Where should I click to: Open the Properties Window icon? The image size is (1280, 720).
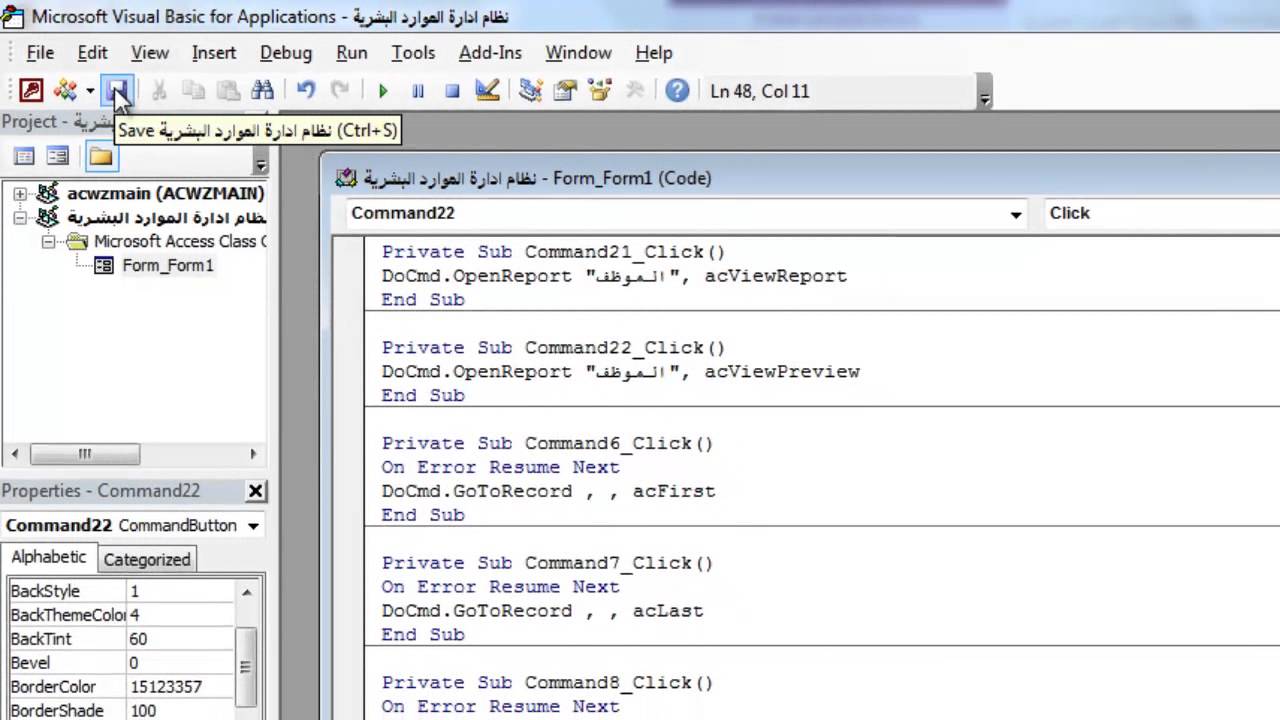click(x=565, y=91)
